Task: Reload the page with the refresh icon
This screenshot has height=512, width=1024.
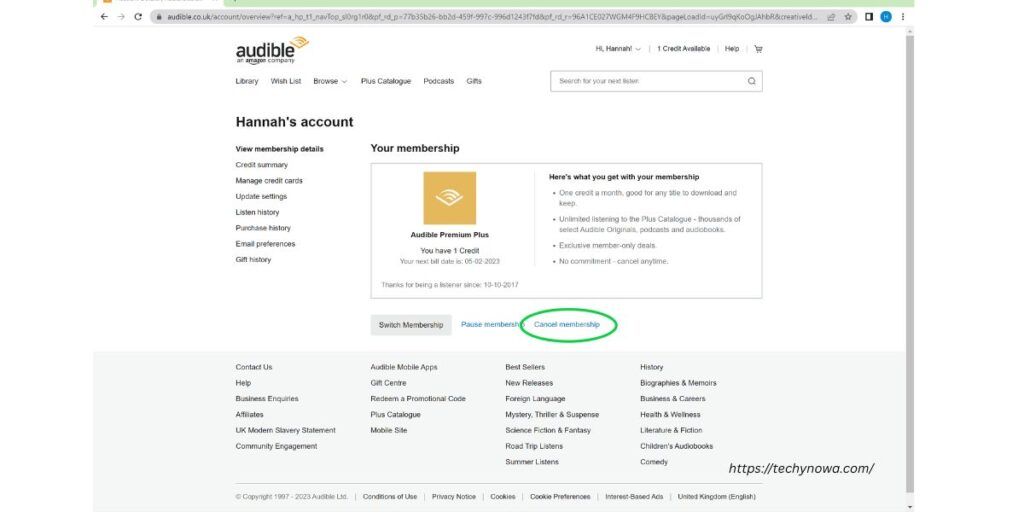Action: tap(138, 17)
